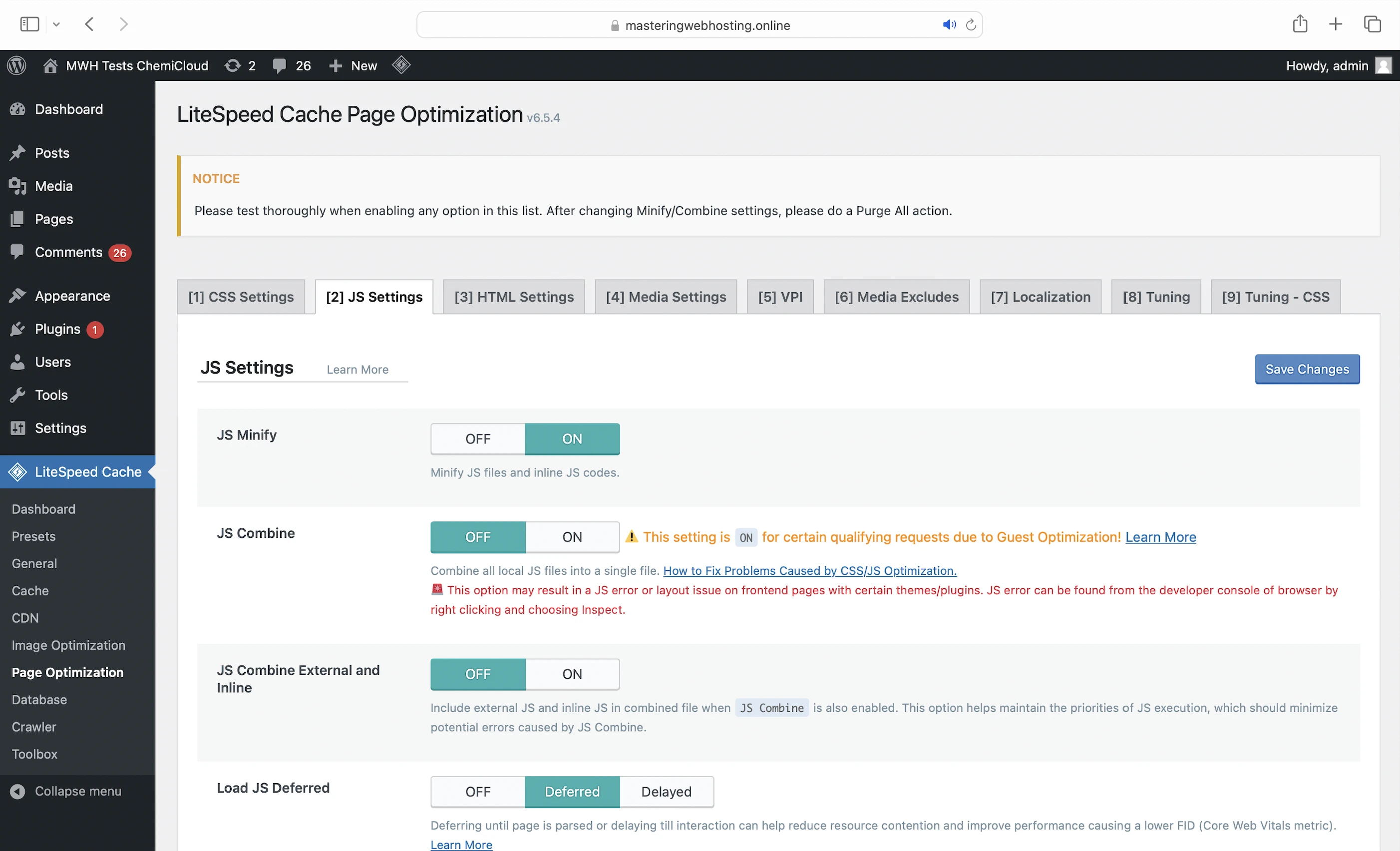This screenshot has height=851, width=1400.
Task: Switch to the [3] HTML Settings tab
Action: (514, 297)
